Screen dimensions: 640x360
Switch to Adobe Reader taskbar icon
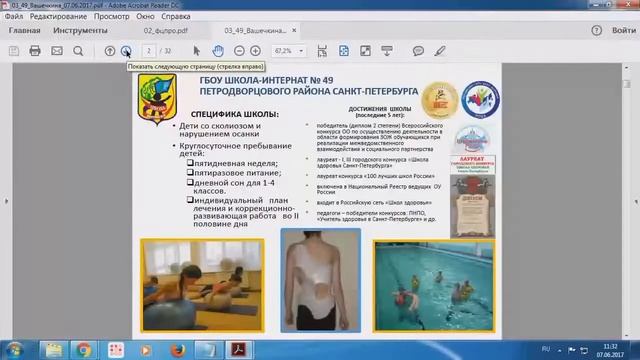(x=239, y=350)
